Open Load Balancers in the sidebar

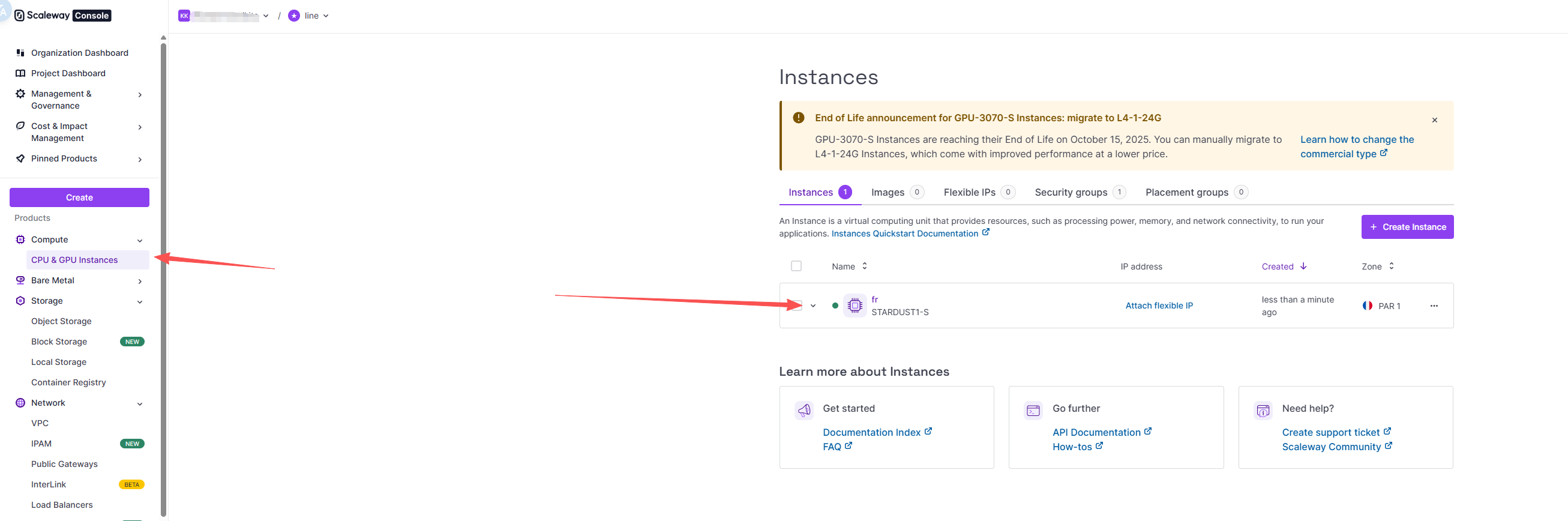click(62, 505)
